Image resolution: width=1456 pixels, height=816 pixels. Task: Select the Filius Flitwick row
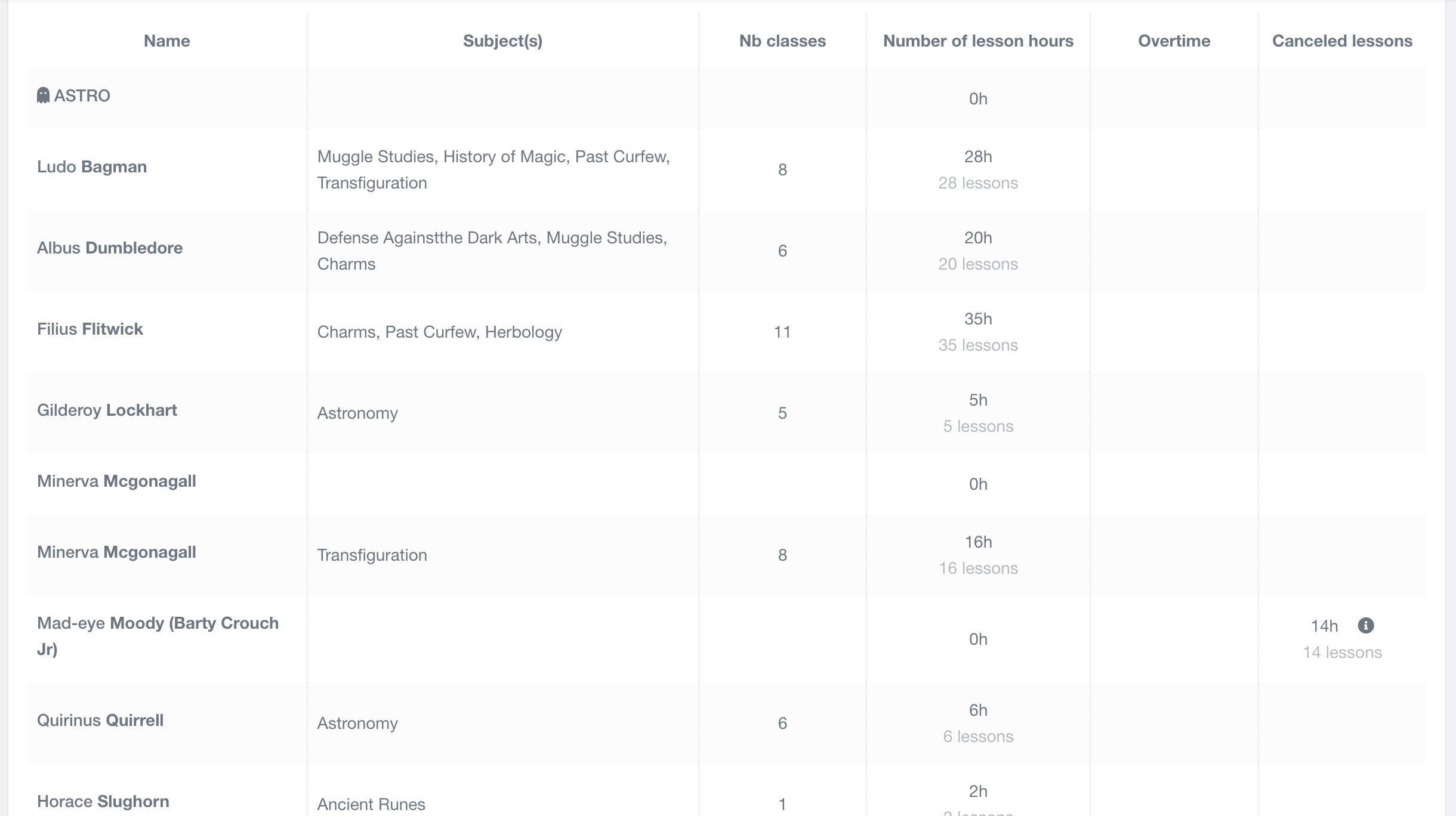click(x=90, y=329)
